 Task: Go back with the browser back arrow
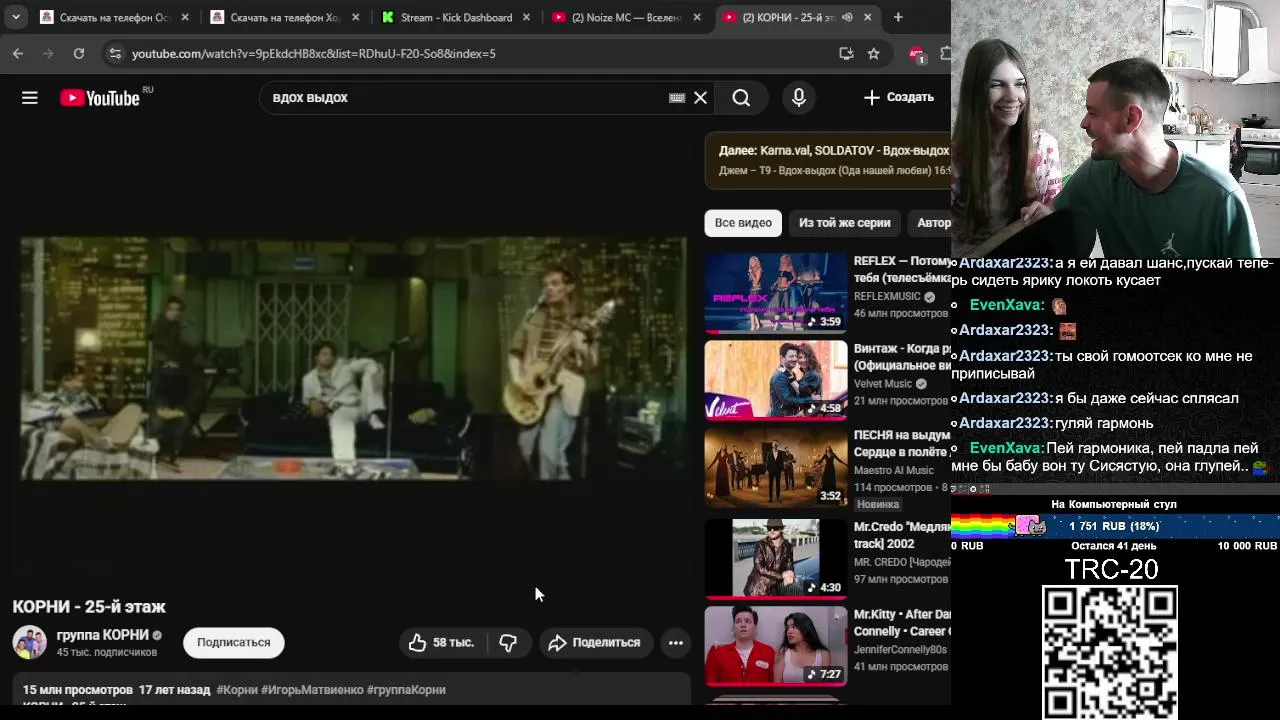coord(18,53)
